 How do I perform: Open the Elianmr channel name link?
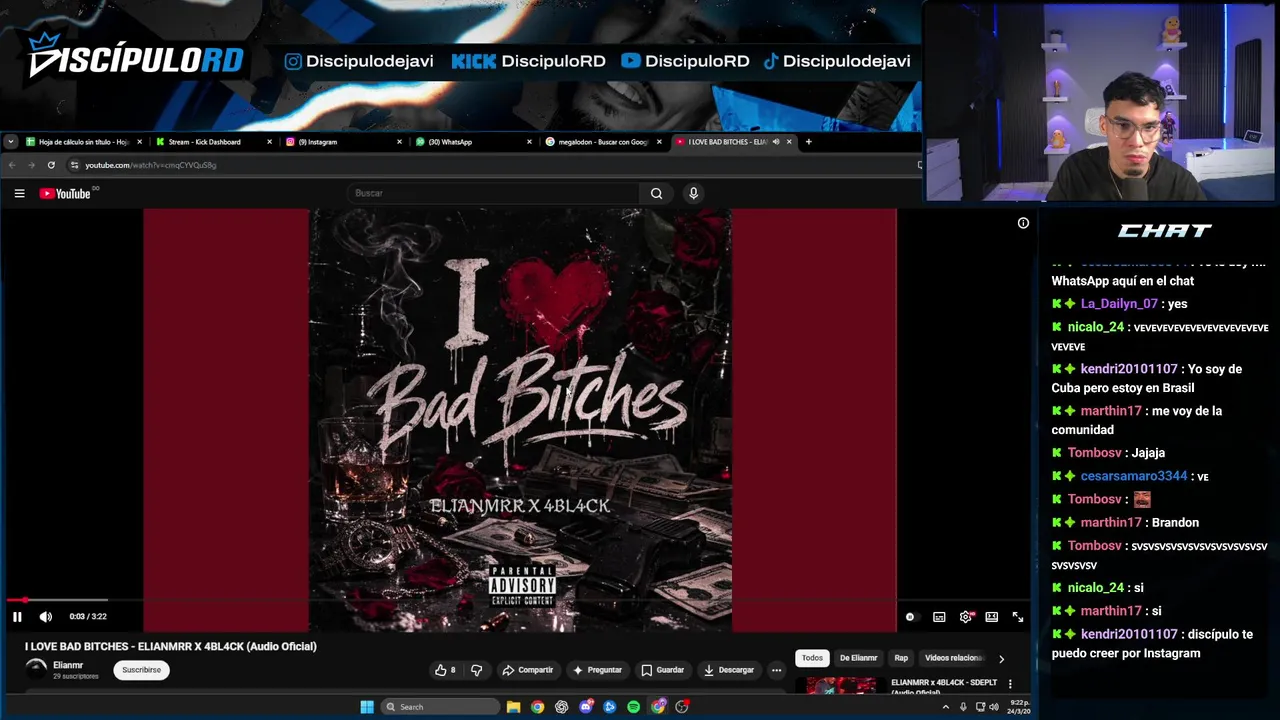[68, 665]
